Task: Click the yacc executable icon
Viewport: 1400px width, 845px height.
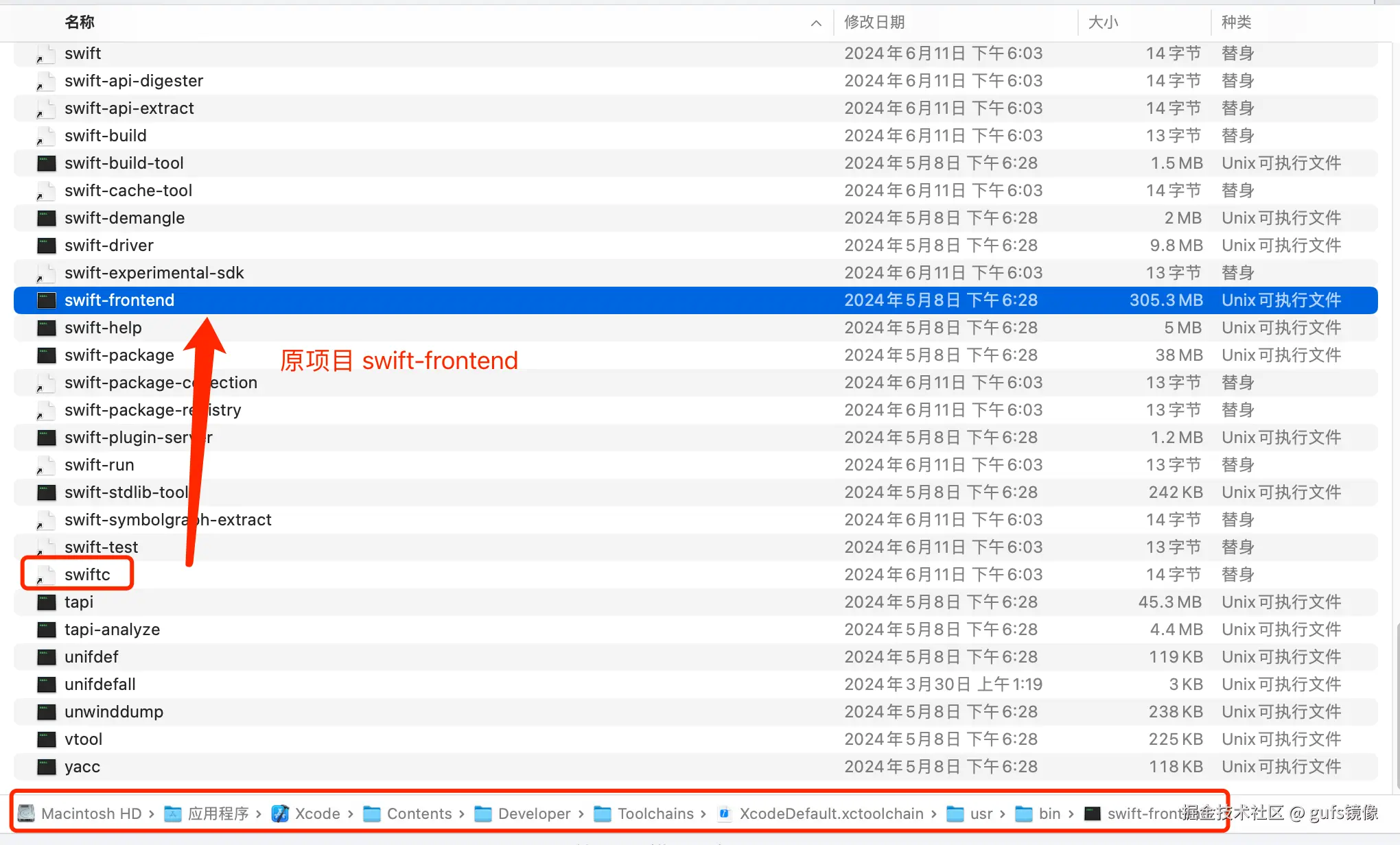Action: click(x=46, y=767)
